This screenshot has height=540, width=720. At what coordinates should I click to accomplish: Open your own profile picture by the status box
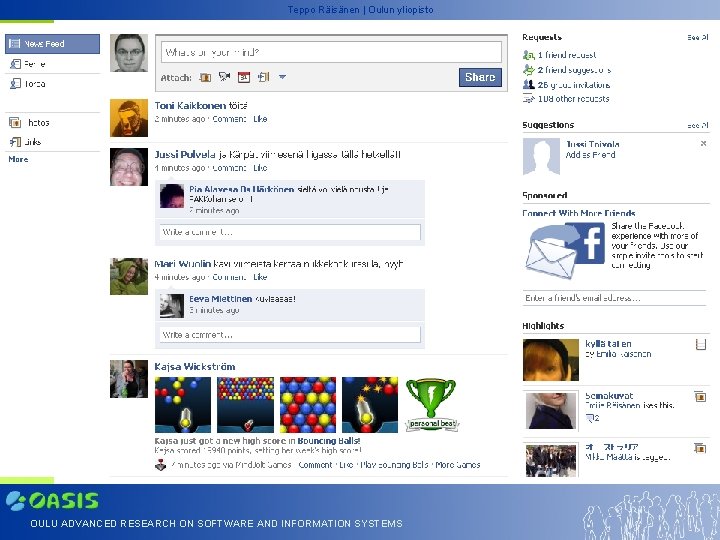pyautogui.click(x=129, y=53)
